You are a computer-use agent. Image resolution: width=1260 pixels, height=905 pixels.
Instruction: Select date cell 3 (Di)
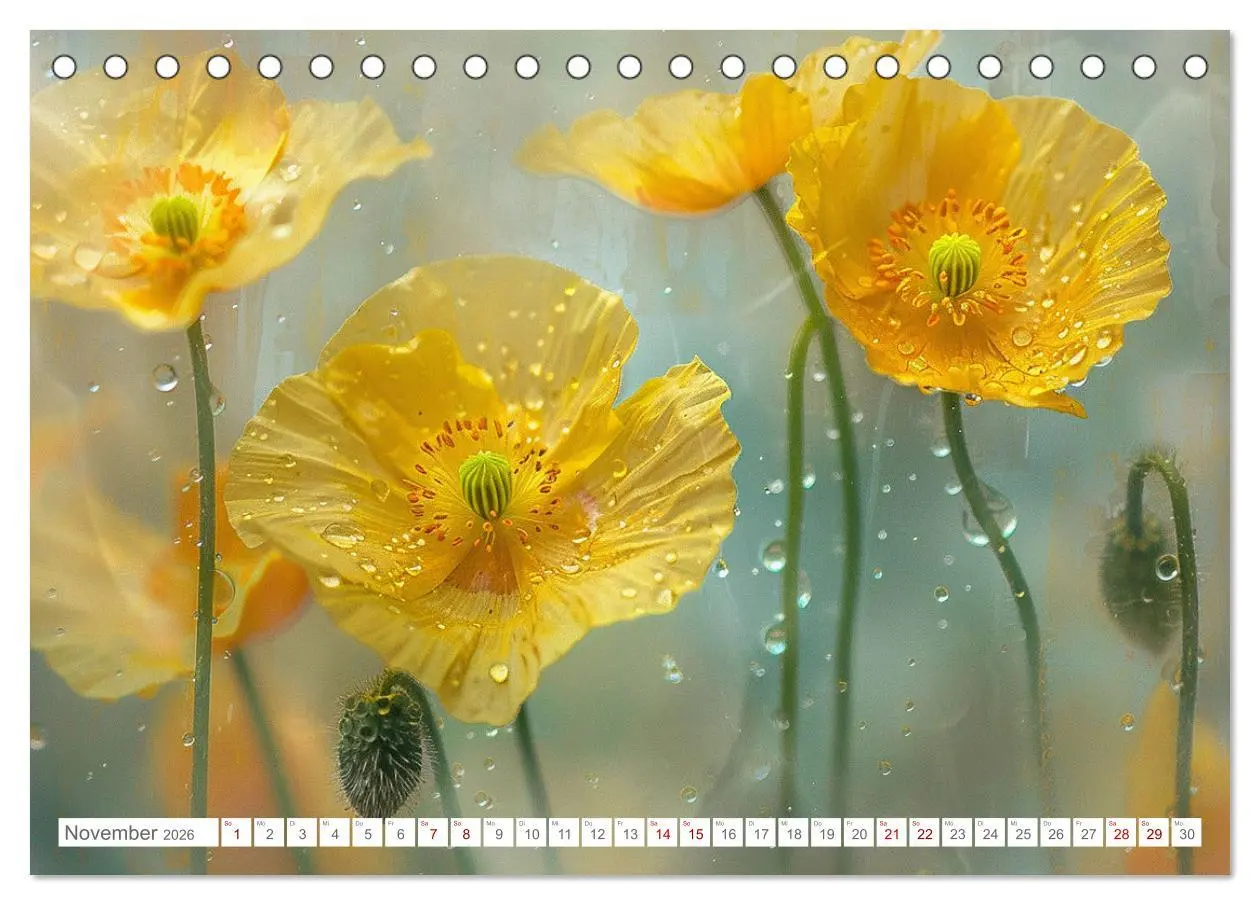(x=301, y=832)
